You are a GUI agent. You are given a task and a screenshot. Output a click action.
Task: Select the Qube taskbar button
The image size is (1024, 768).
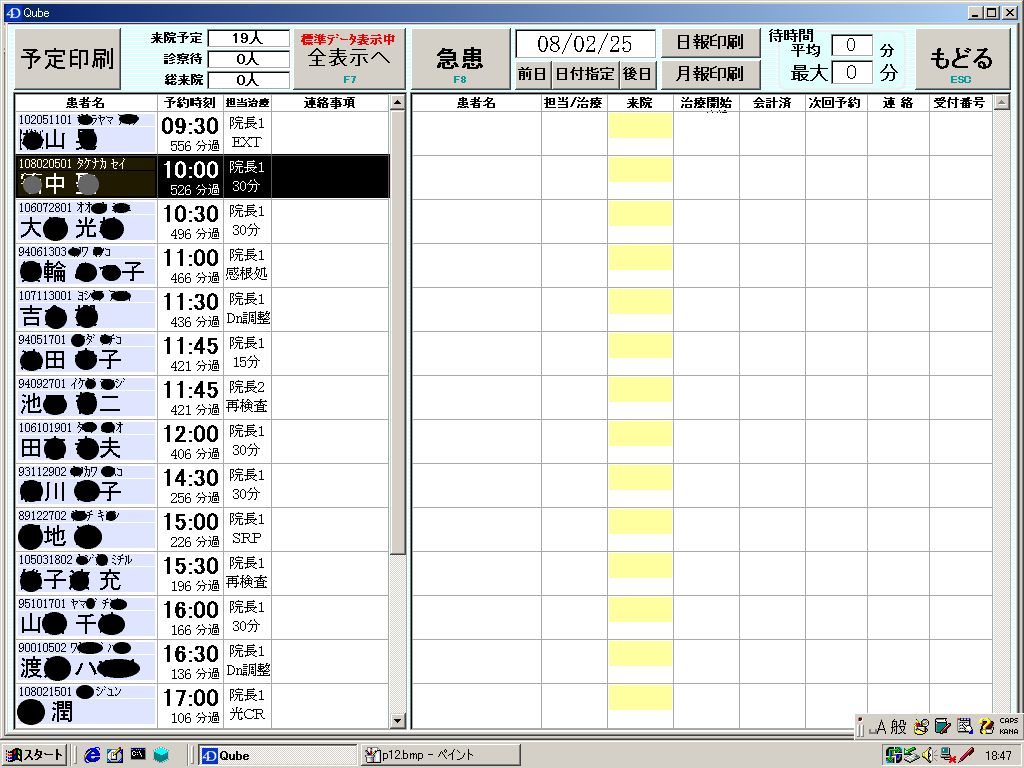pos(275,755)
